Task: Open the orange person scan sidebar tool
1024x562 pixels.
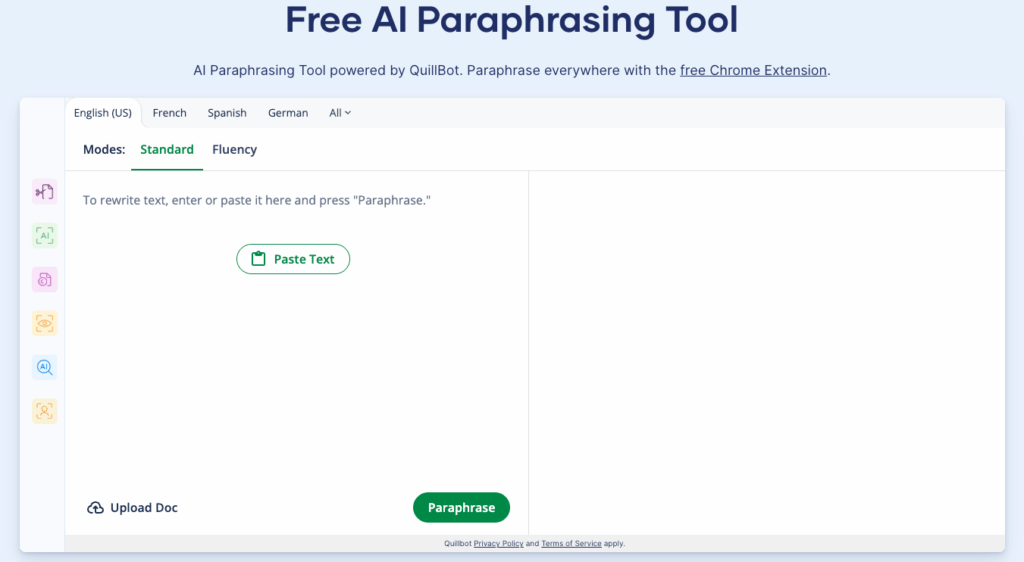Action: click(x=44, y=411)
